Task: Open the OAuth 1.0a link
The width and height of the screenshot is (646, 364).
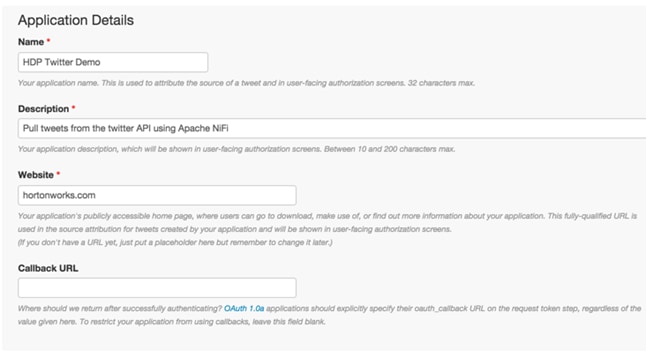Action: 244,308
